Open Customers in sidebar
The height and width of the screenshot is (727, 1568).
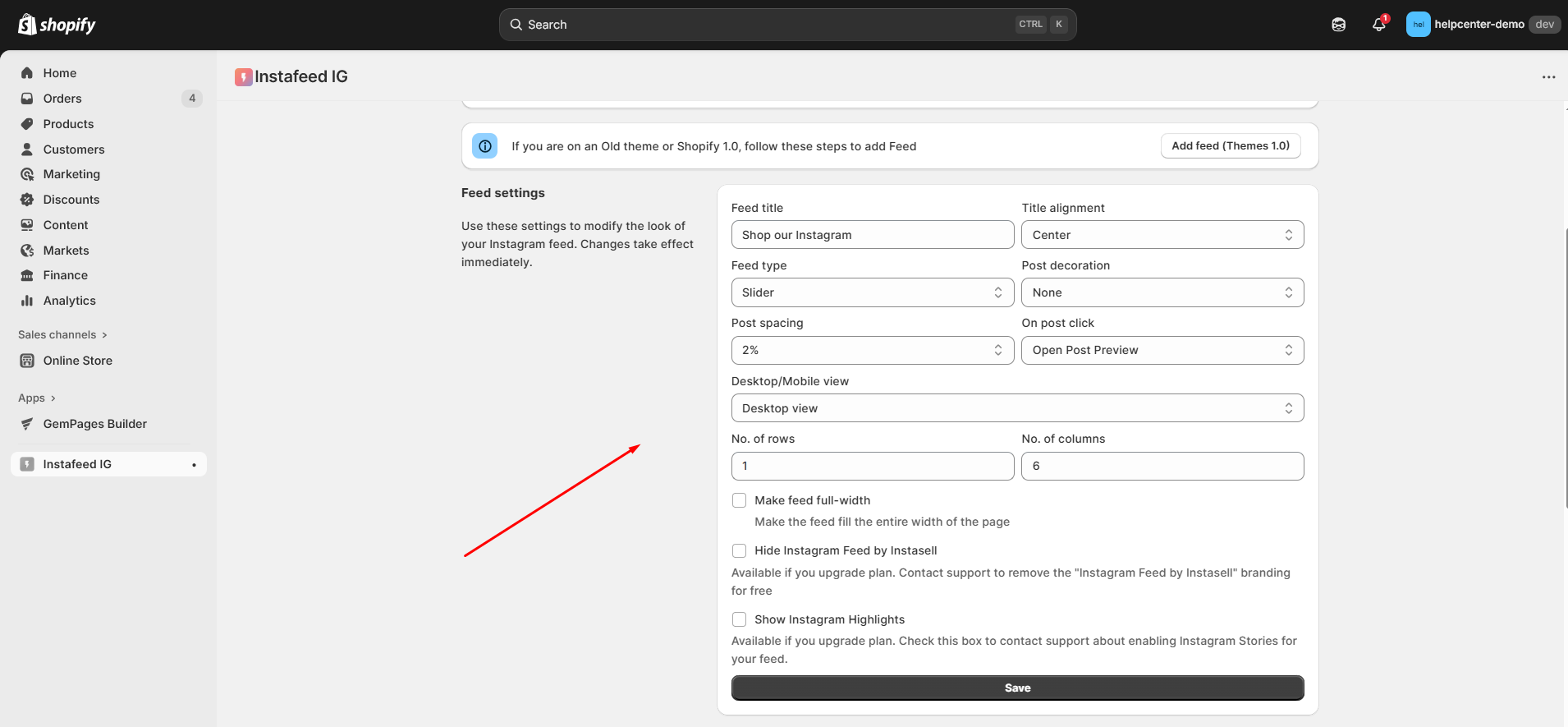point(109,150)
